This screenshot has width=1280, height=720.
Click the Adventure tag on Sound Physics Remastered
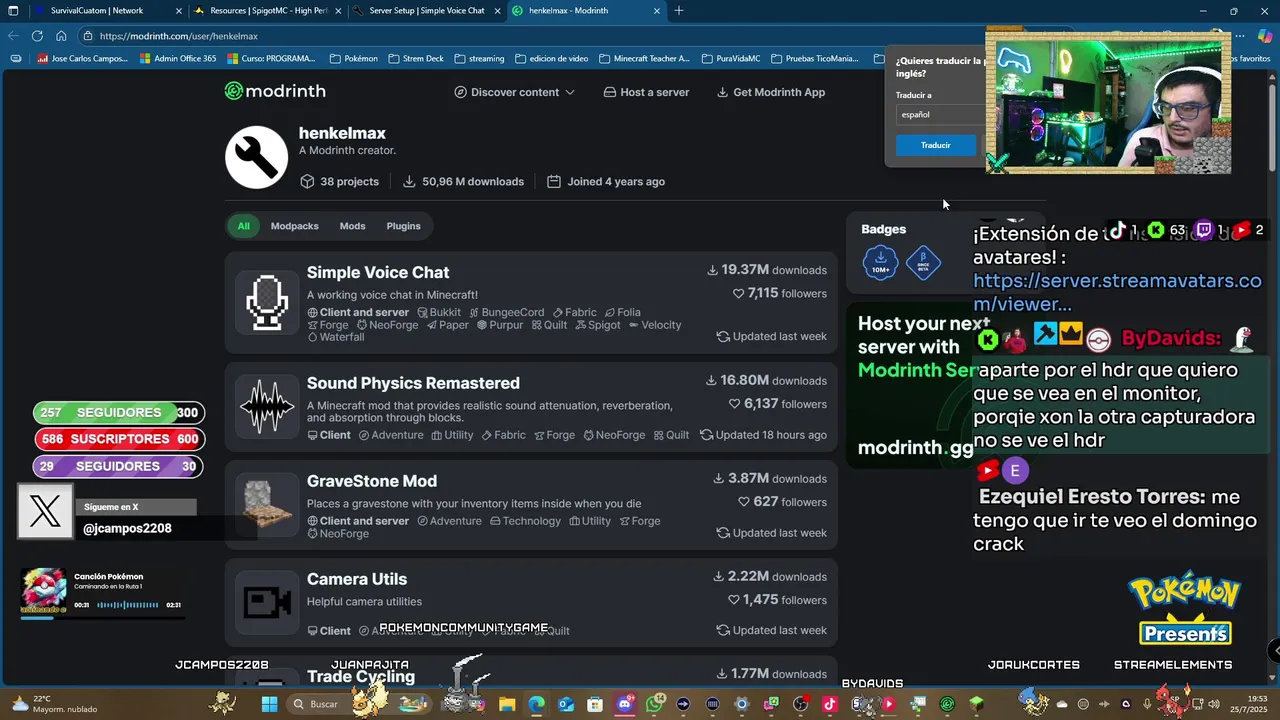coord(391,436)
